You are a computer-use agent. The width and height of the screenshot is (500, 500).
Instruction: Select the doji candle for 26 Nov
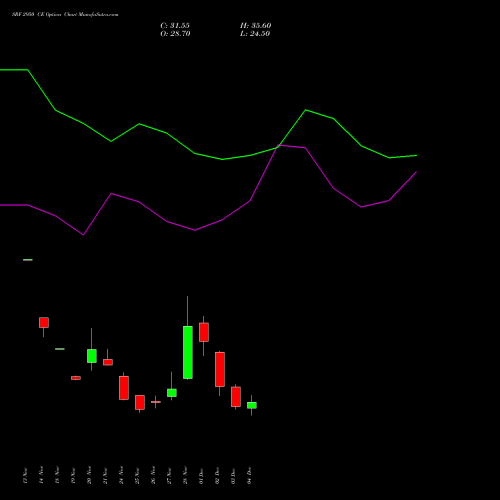[156, 402]
